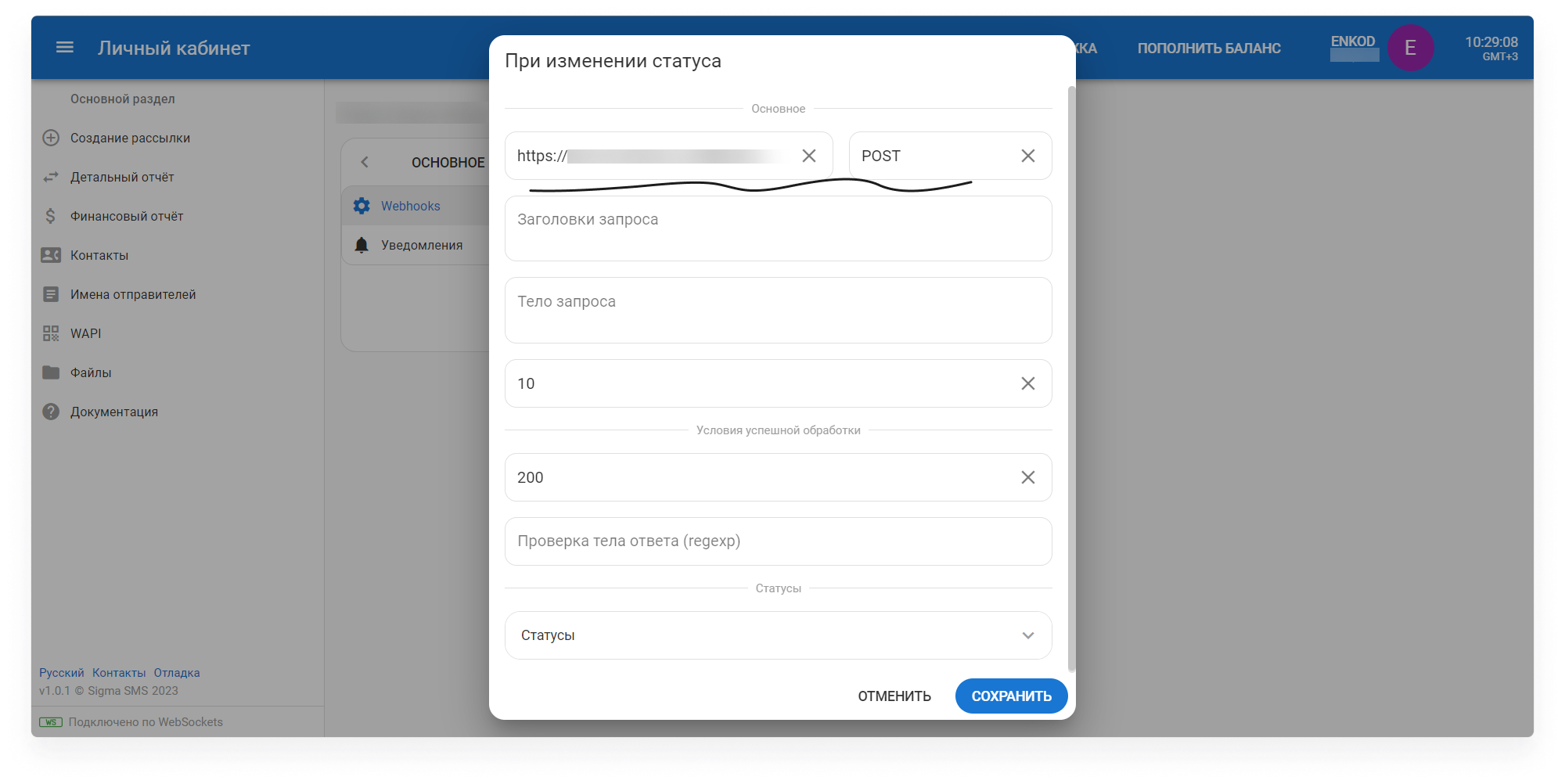Click the Русский language link
Image resolution: width=1565 pixels, height=784 pixels.
[62, 673]
